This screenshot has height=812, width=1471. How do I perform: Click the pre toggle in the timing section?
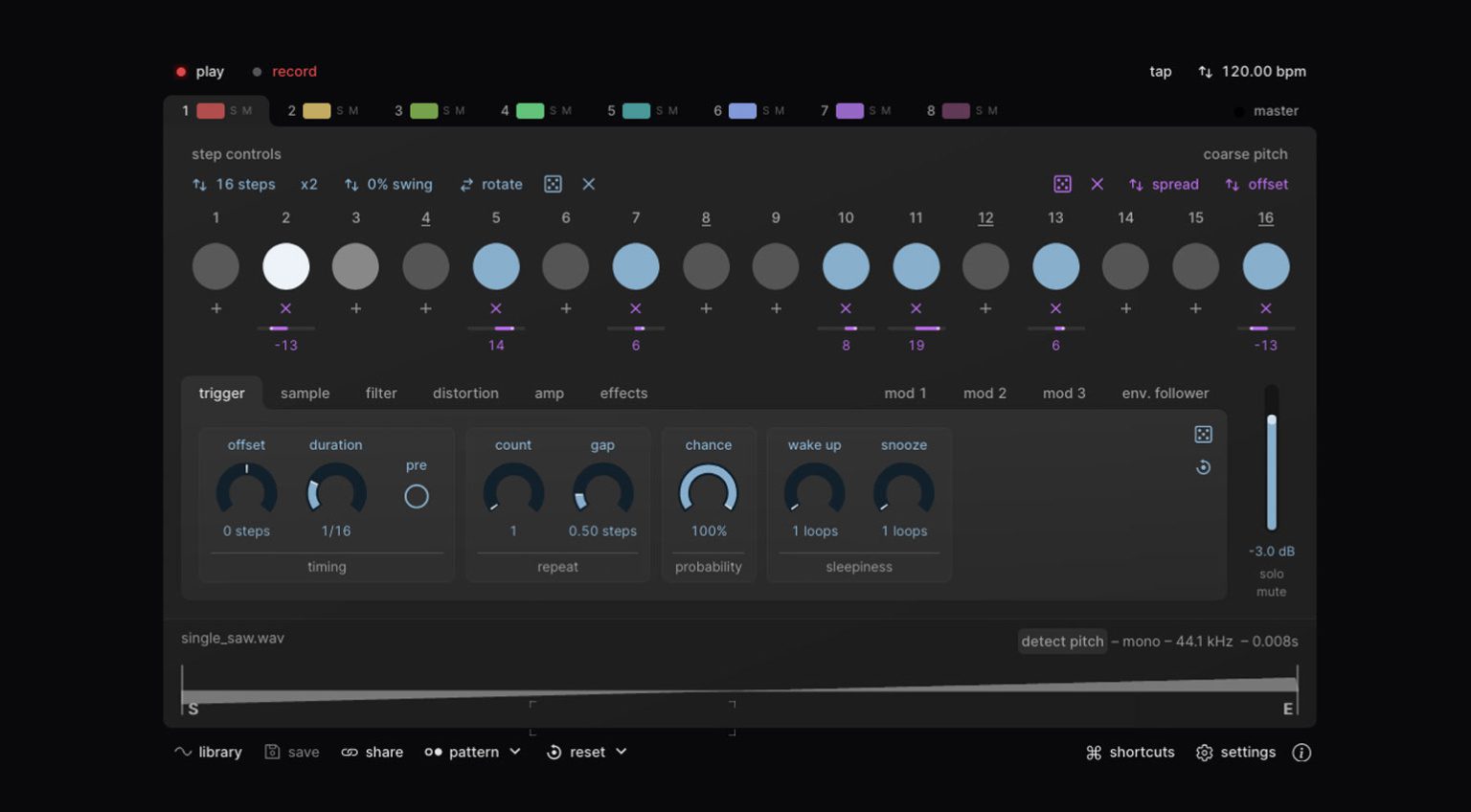pos(417,496)
